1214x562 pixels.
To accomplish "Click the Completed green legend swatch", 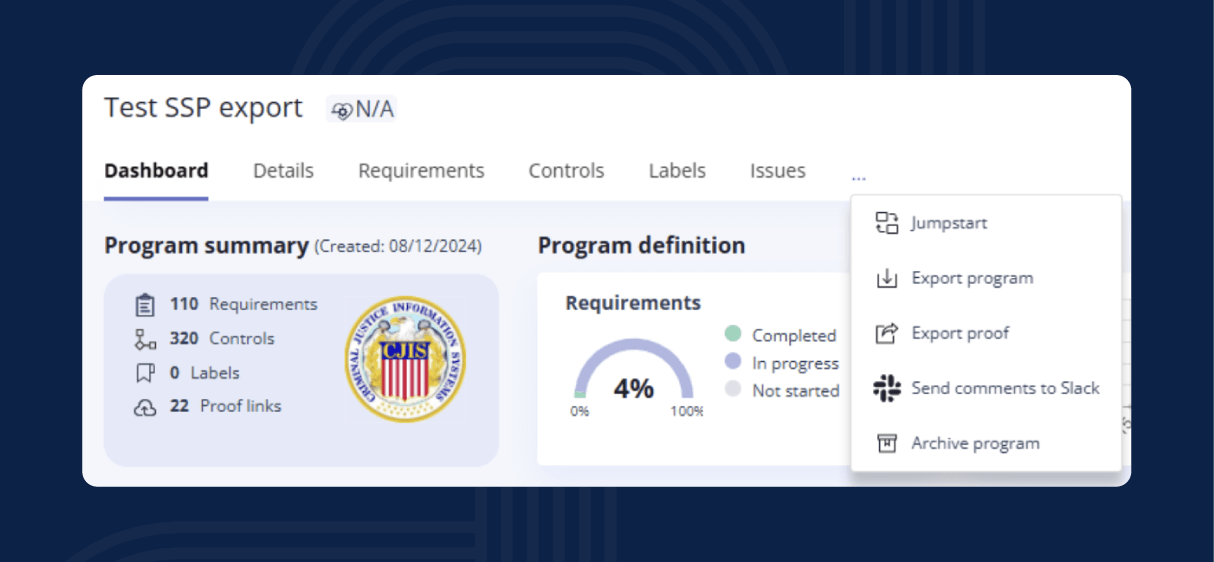I will coord(733,334).
